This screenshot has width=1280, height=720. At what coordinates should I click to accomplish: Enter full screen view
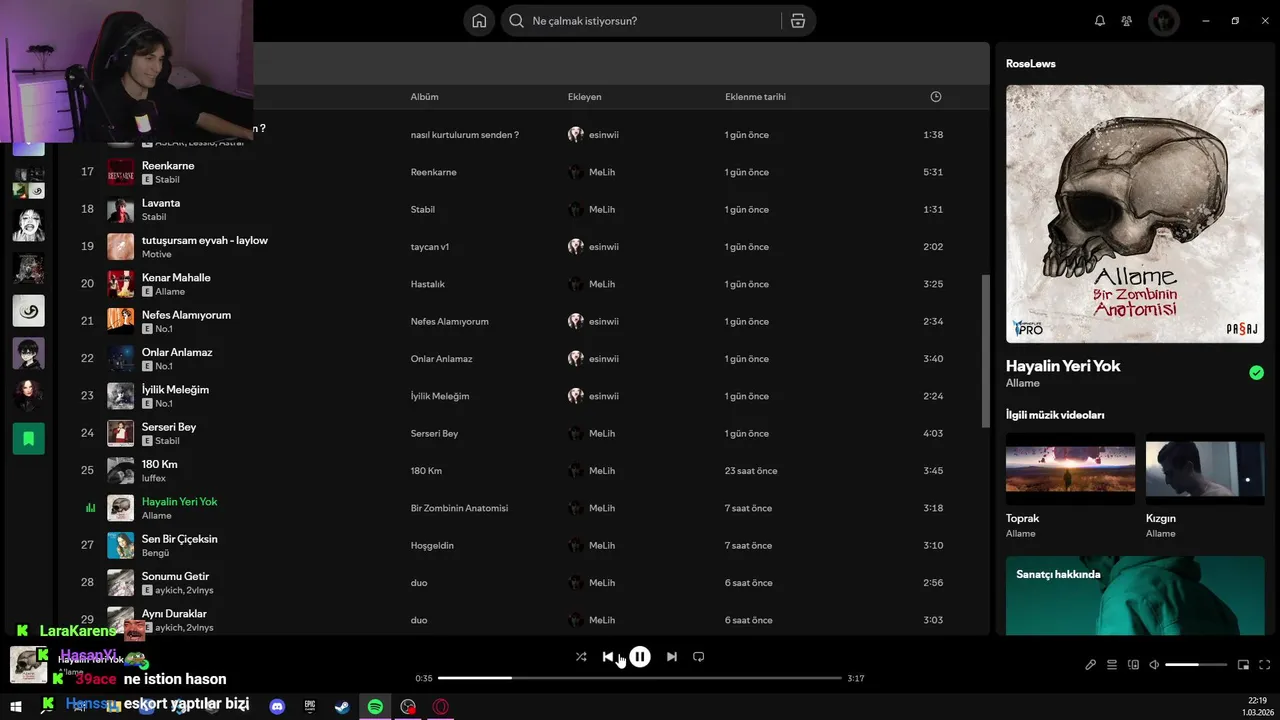[1265, 665]
